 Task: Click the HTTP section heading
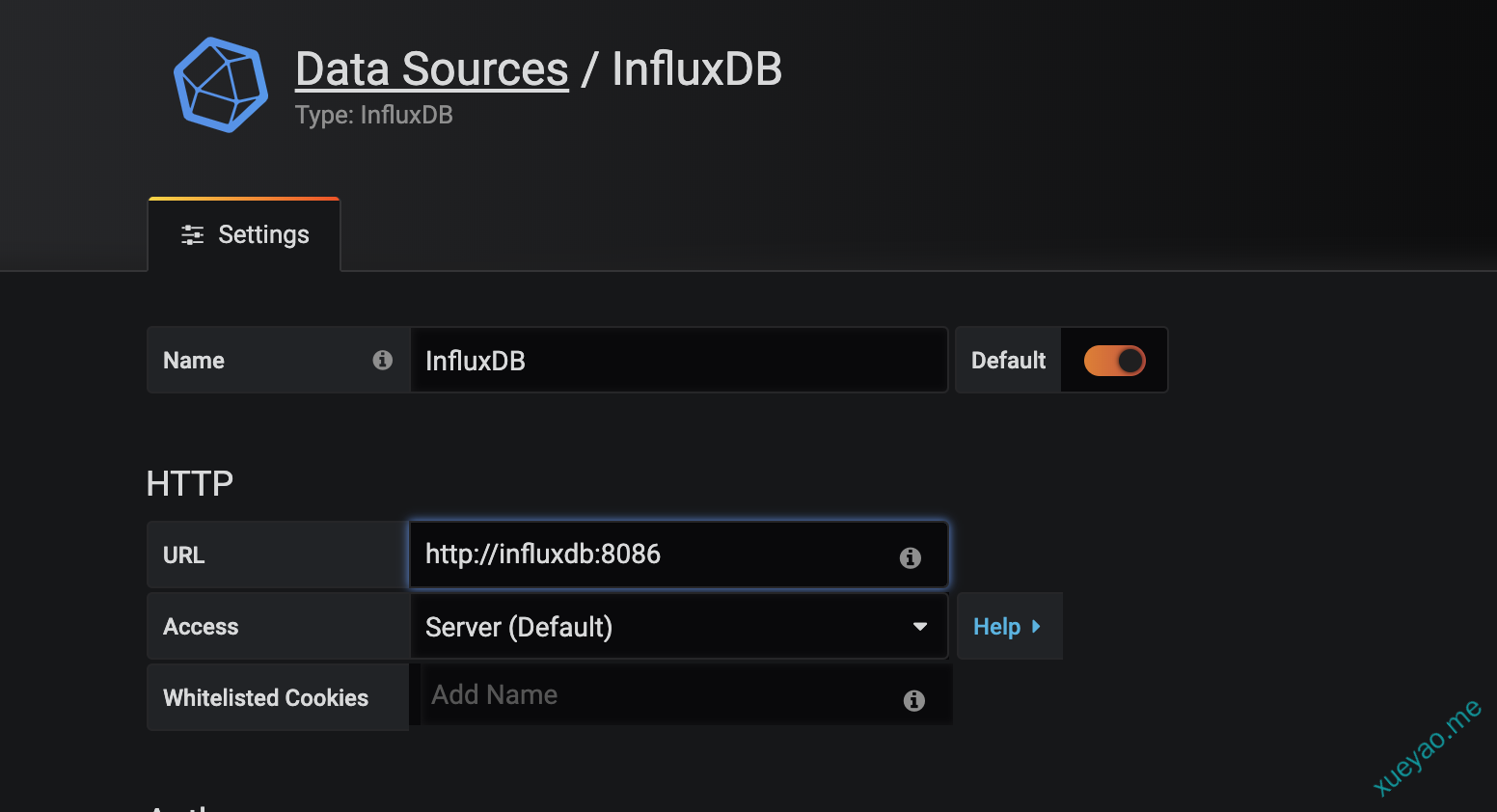click(190, 483)
